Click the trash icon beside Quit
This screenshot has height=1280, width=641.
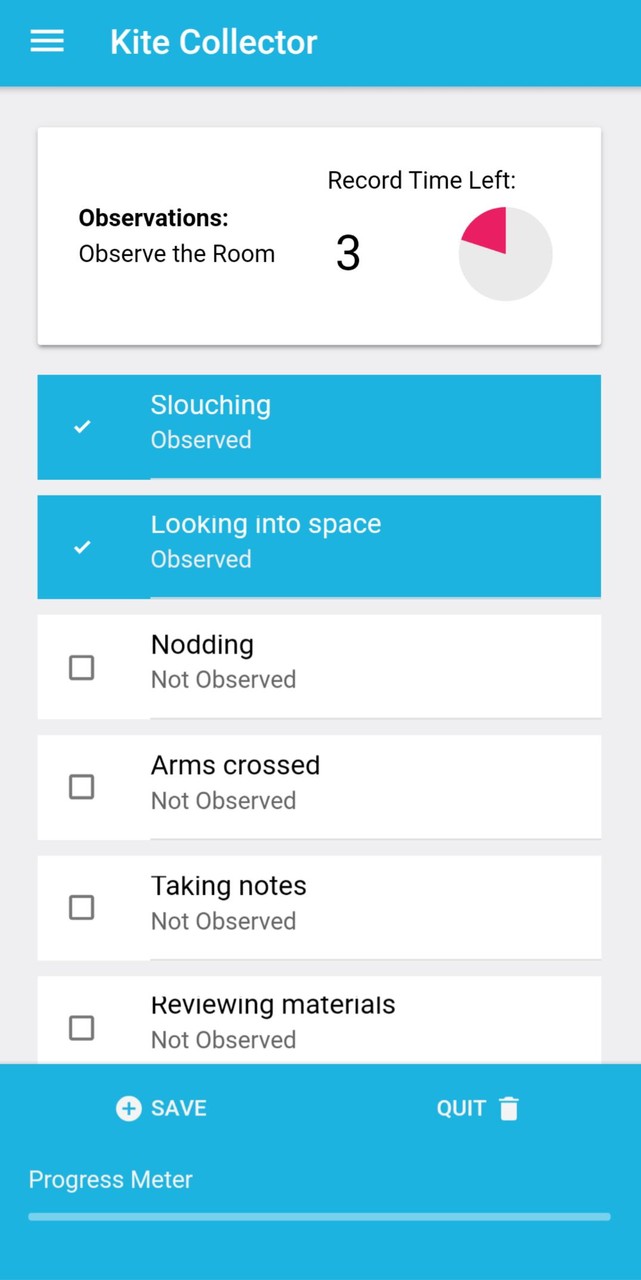509,1108
